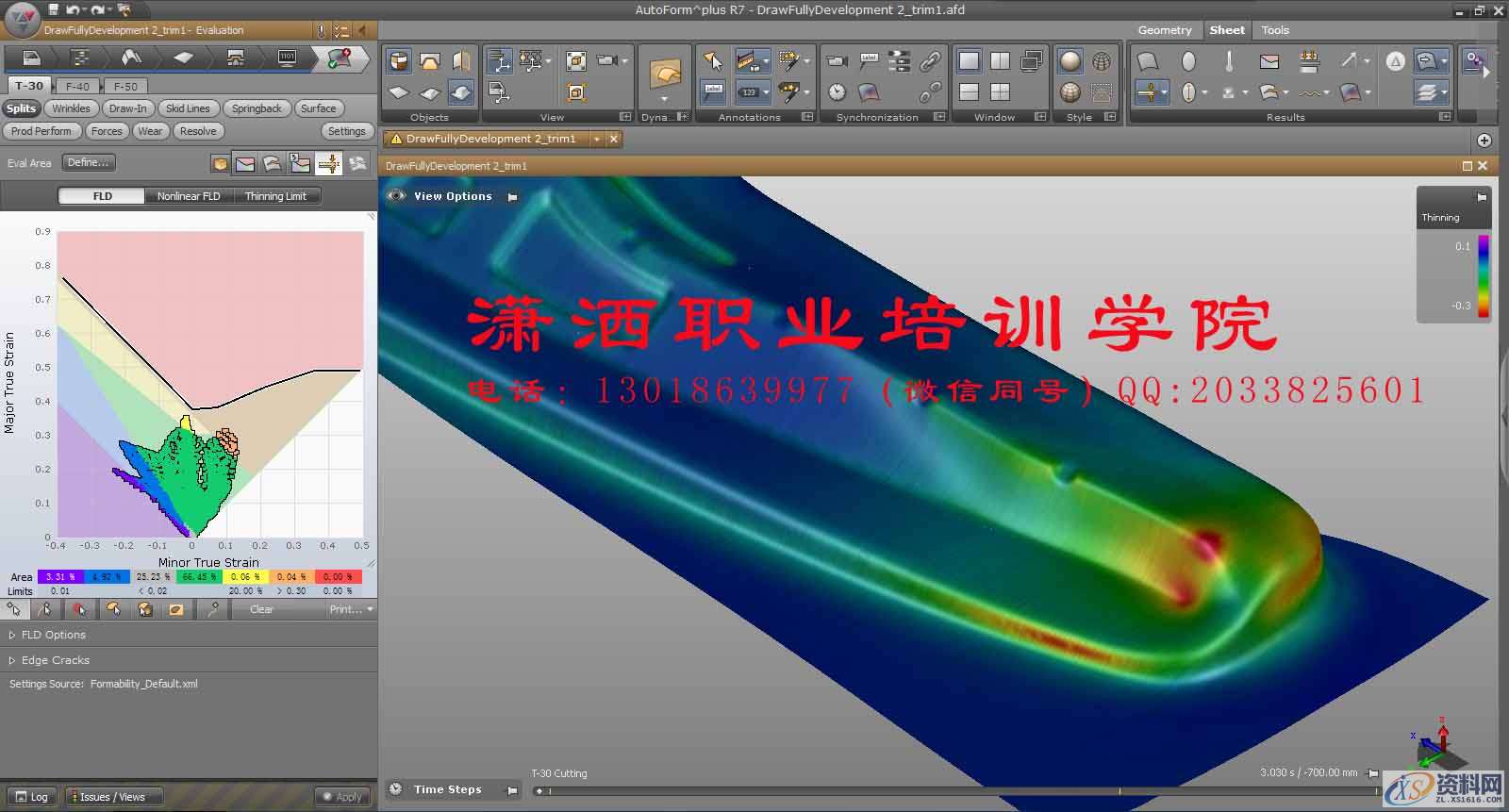Open the Print dropdown menu

[351, 609]
